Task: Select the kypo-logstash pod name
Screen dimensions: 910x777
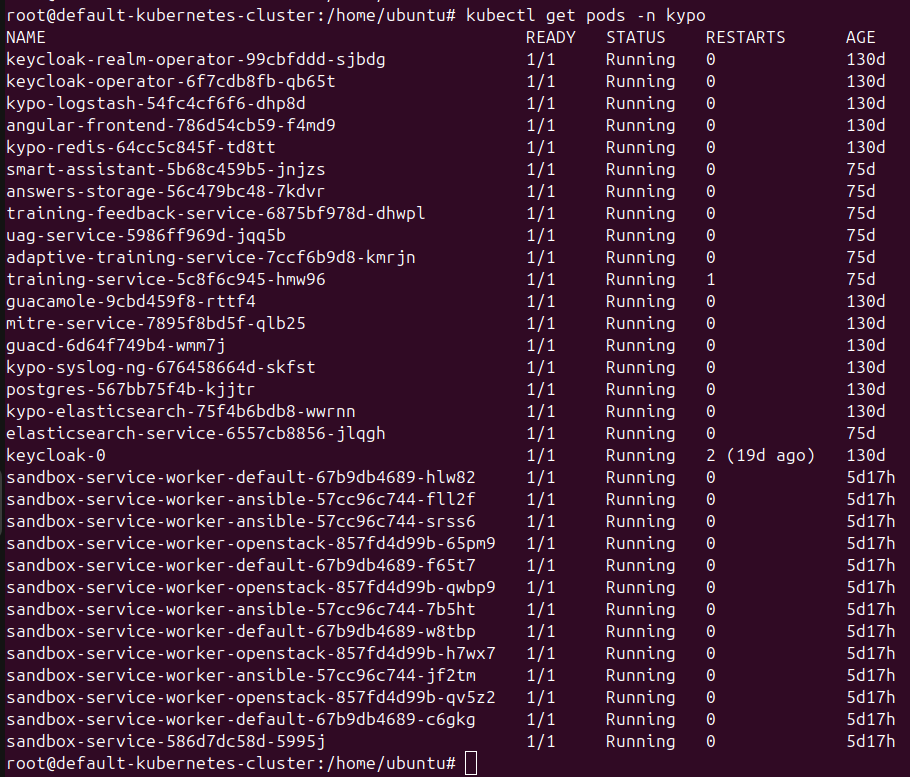Action: point(155,104)
